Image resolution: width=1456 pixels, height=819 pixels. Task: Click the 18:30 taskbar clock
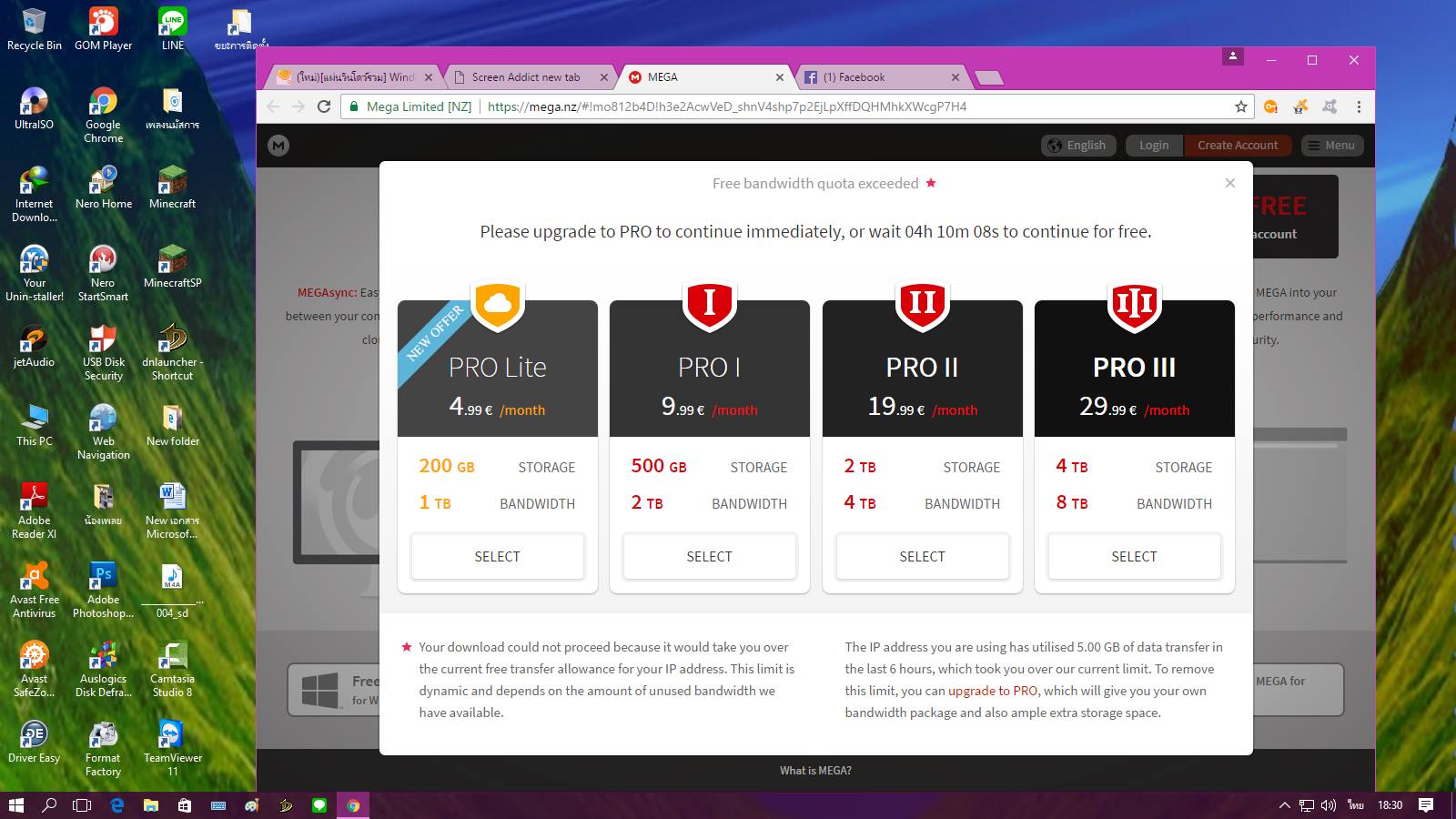(x=1390, y=805)
